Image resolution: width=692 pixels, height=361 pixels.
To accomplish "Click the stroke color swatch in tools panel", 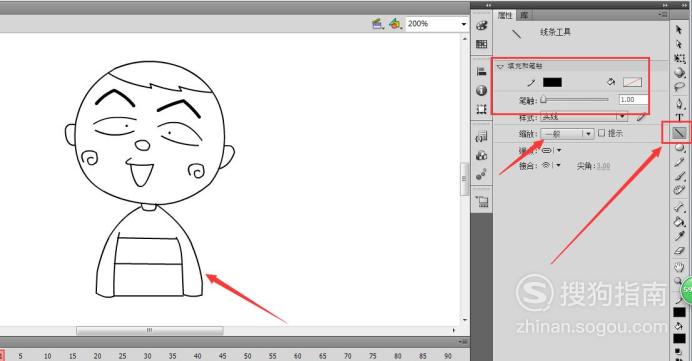I will tap(679, 312).
